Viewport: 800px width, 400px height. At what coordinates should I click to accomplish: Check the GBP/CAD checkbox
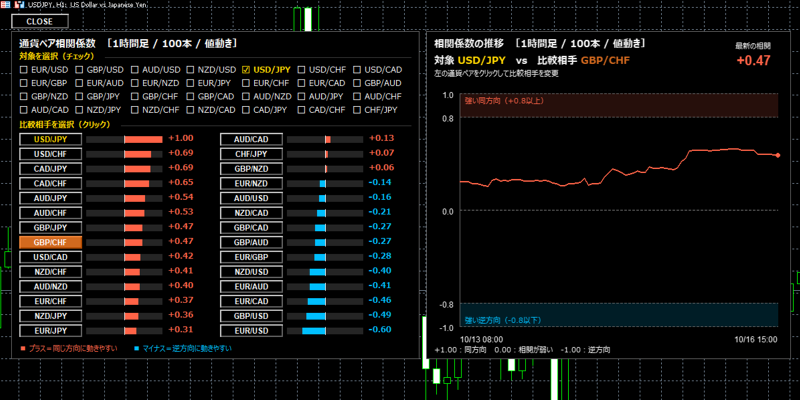click(190, 96)
